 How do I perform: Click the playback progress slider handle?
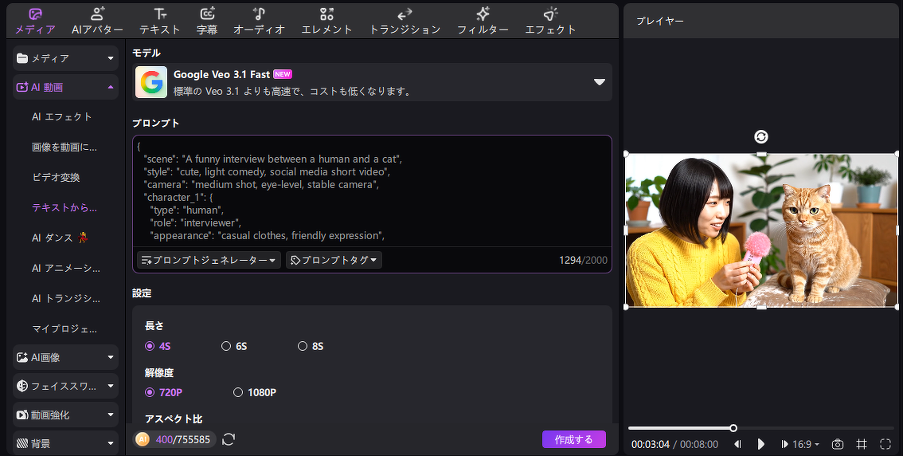coord(733,428)
